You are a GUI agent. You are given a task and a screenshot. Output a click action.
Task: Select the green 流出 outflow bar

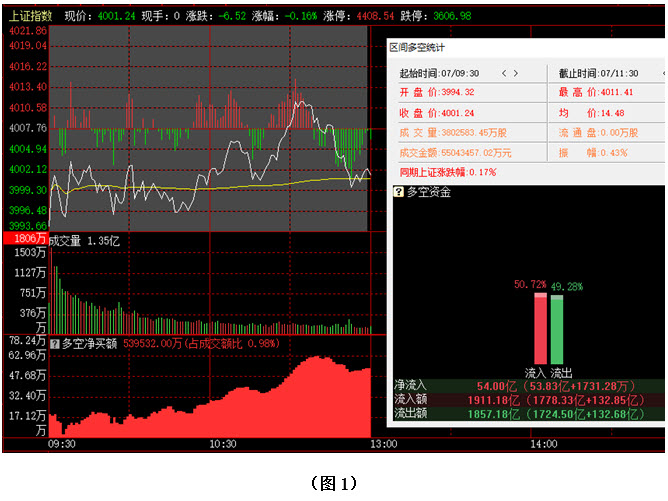click(557, 329)
